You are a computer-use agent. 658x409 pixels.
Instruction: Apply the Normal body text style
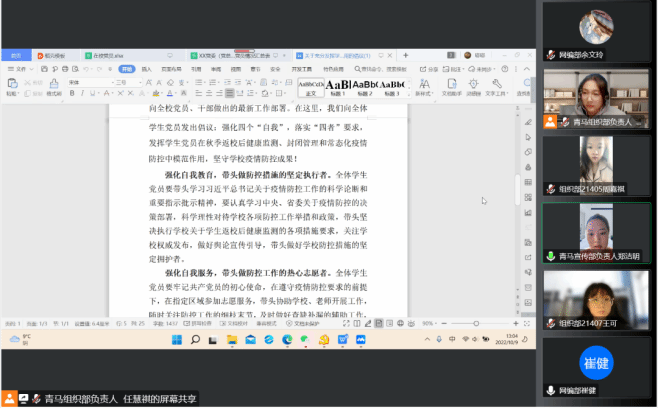point(311,88)
